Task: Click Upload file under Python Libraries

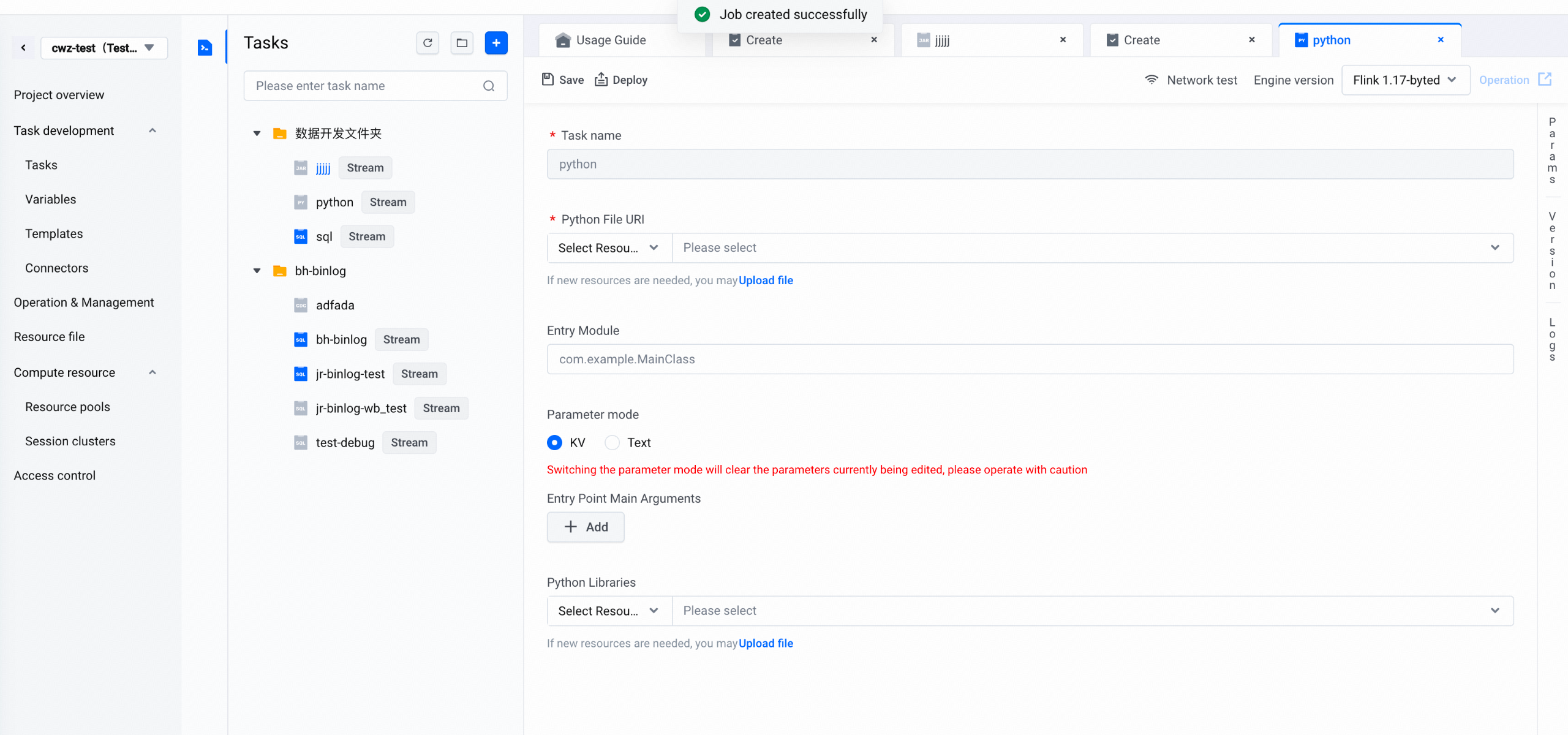Action: [766, 643]
